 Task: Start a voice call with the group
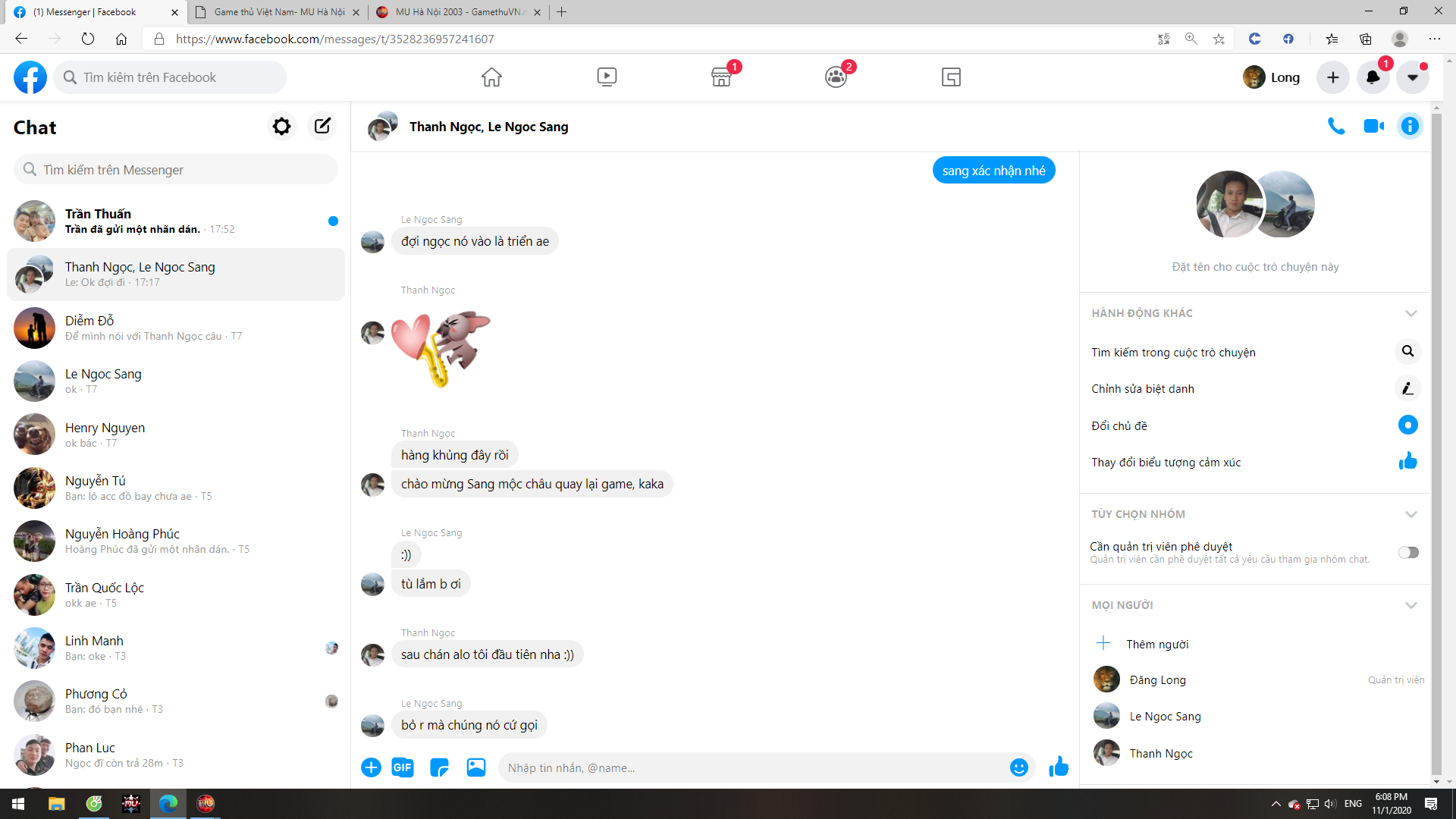(1335, 126)
